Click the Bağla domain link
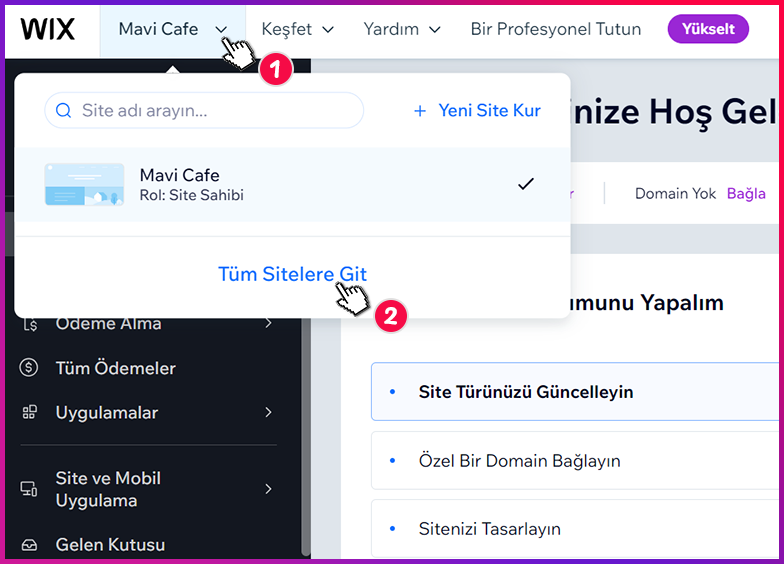 tap(746, 194)
